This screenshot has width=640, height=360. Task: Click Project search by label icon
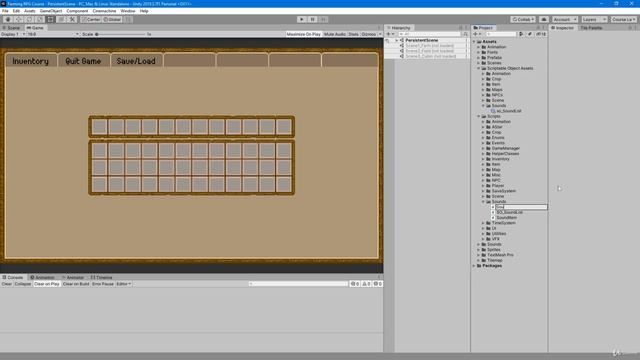[x=529, y=34]
